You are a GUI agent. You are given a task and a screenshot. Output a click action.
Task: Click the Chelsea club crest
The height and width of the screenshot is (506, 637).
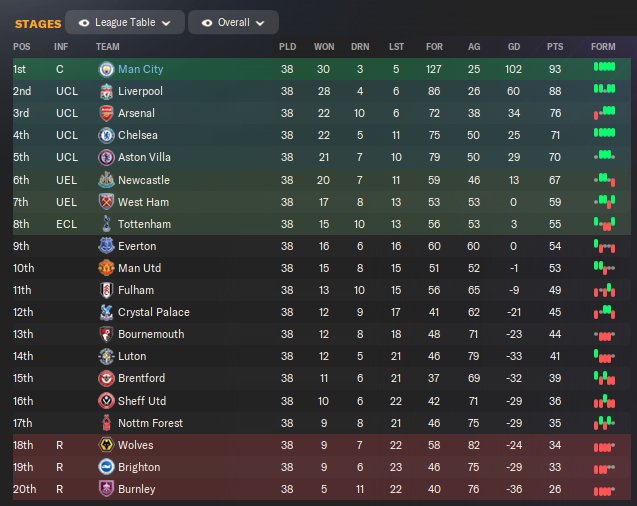(106, 136)
